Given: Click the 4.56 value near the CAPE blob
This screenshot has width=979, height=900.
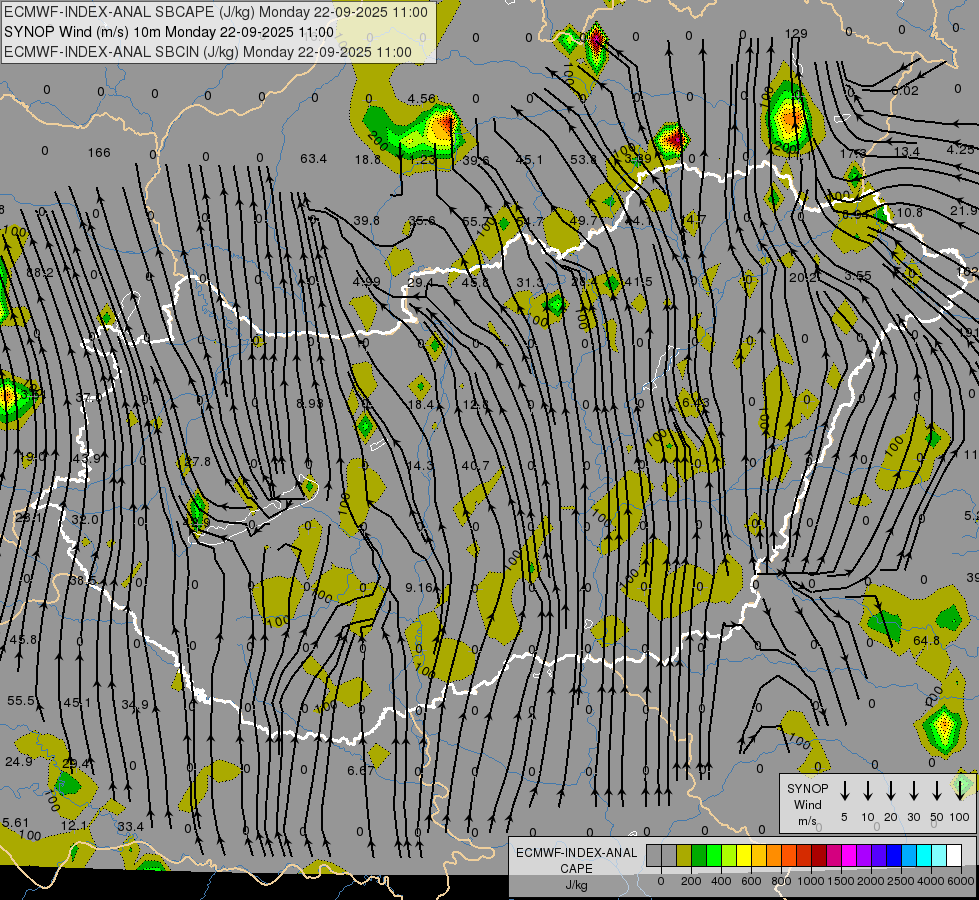Looking at the screenshot, I should (421, 99).
